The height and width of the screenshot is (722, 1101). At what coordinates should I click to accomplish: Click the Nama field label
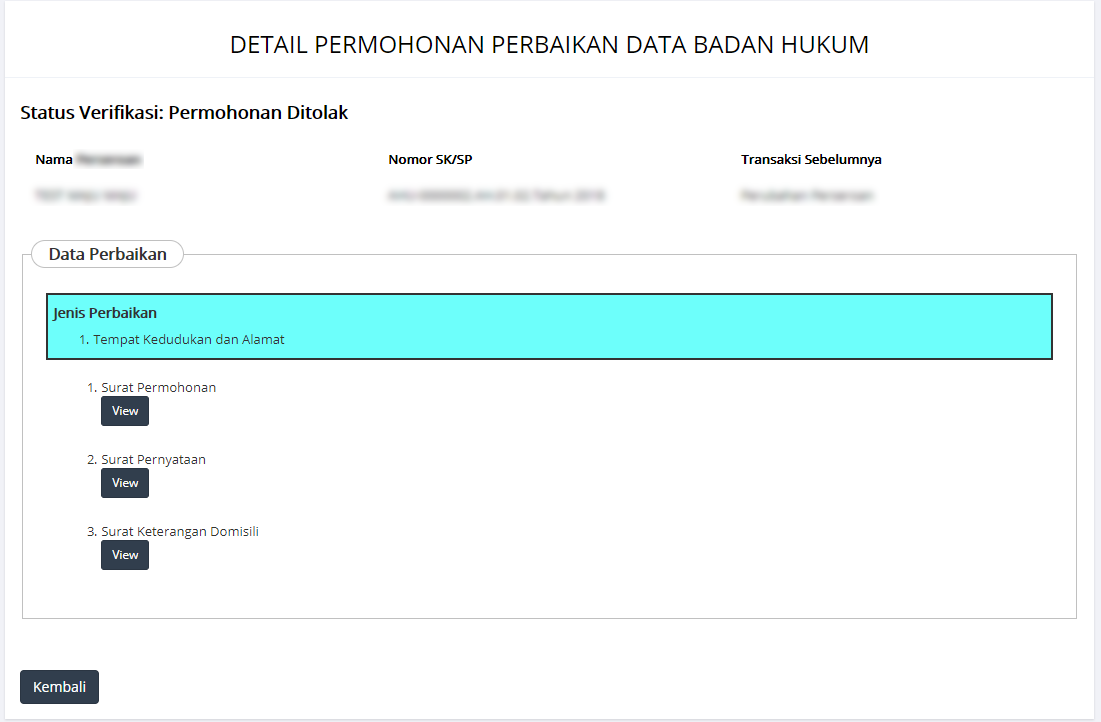[54, 160]
